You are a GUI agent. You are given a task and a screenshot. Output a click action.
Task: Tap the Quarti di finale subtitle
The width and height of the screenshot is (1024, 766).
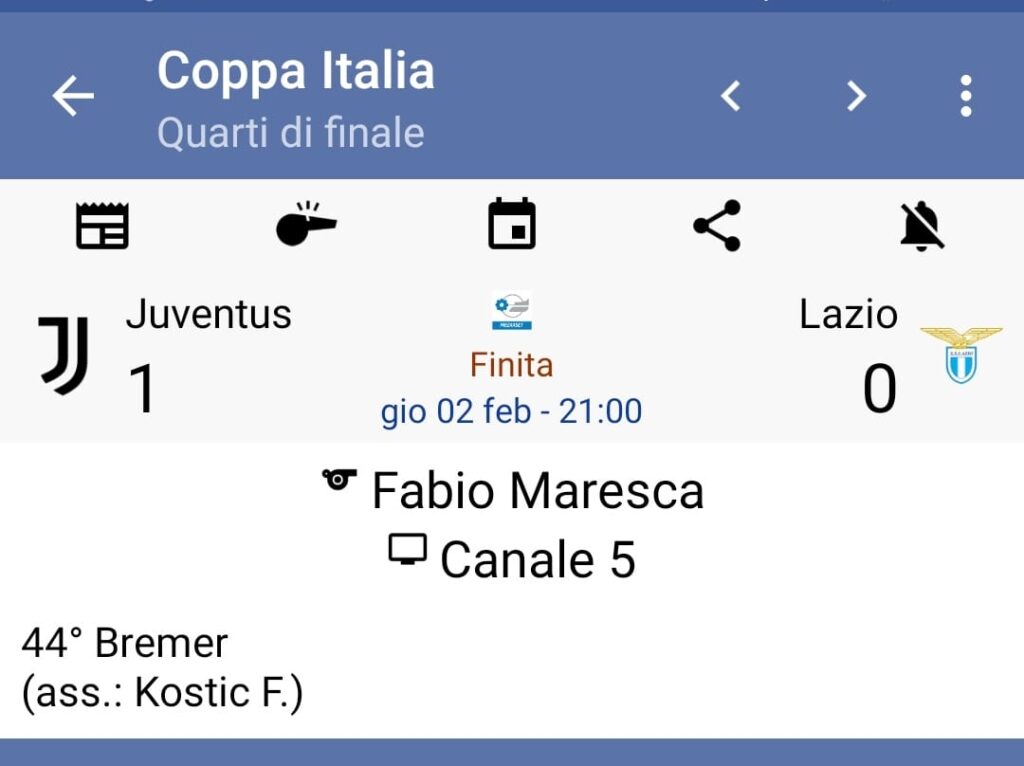tap(290, 133)
